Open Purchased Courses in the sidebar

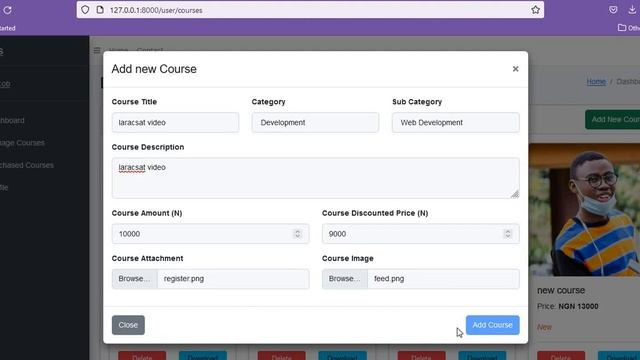click(x=27, y=165)
